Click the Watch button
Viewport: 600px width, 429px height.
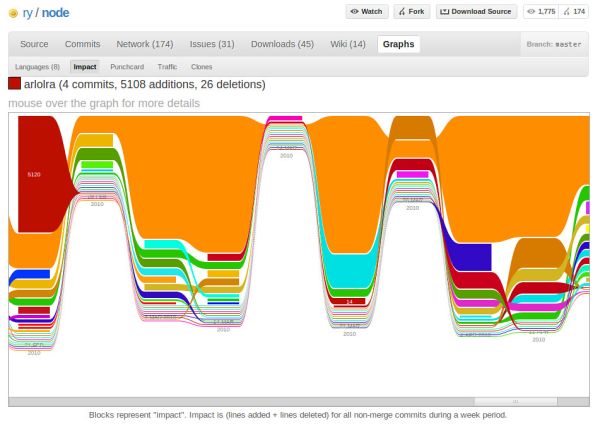tap(367, 11)
